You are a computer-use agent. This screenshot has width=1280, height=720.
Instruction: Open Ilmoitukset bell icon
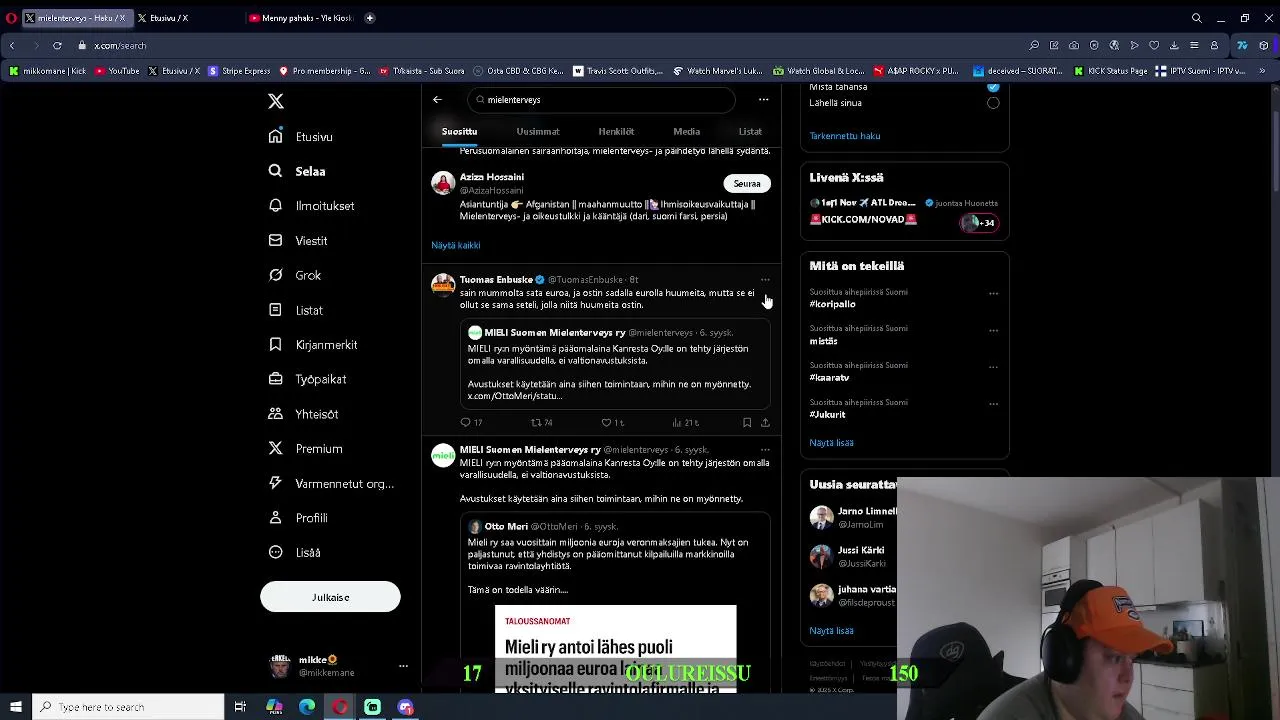point(275,205)
